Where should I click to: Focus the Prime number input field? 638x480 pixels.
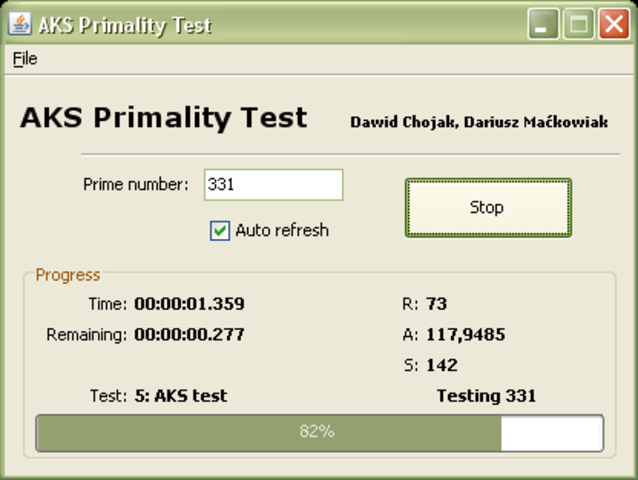(x=273, y=185)
